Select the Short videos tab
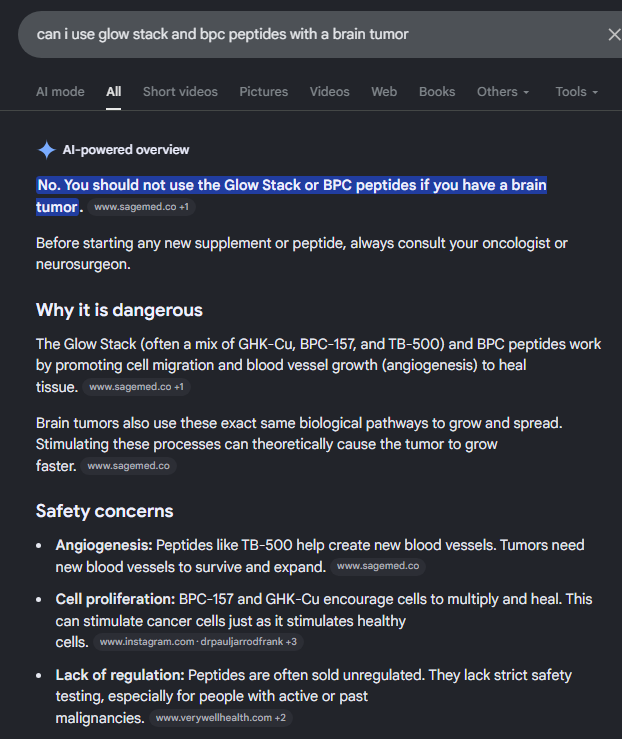The width and height of the screenshot is (622, 739). pyautogui.click(x=180, y=91)
